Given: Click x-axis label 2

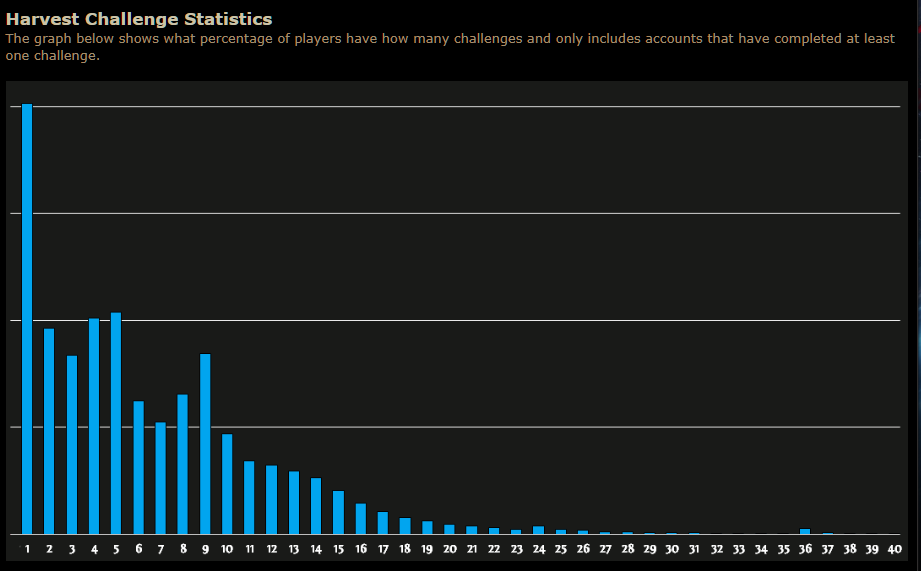Looking at the screenshot, I should click(49, 549).
